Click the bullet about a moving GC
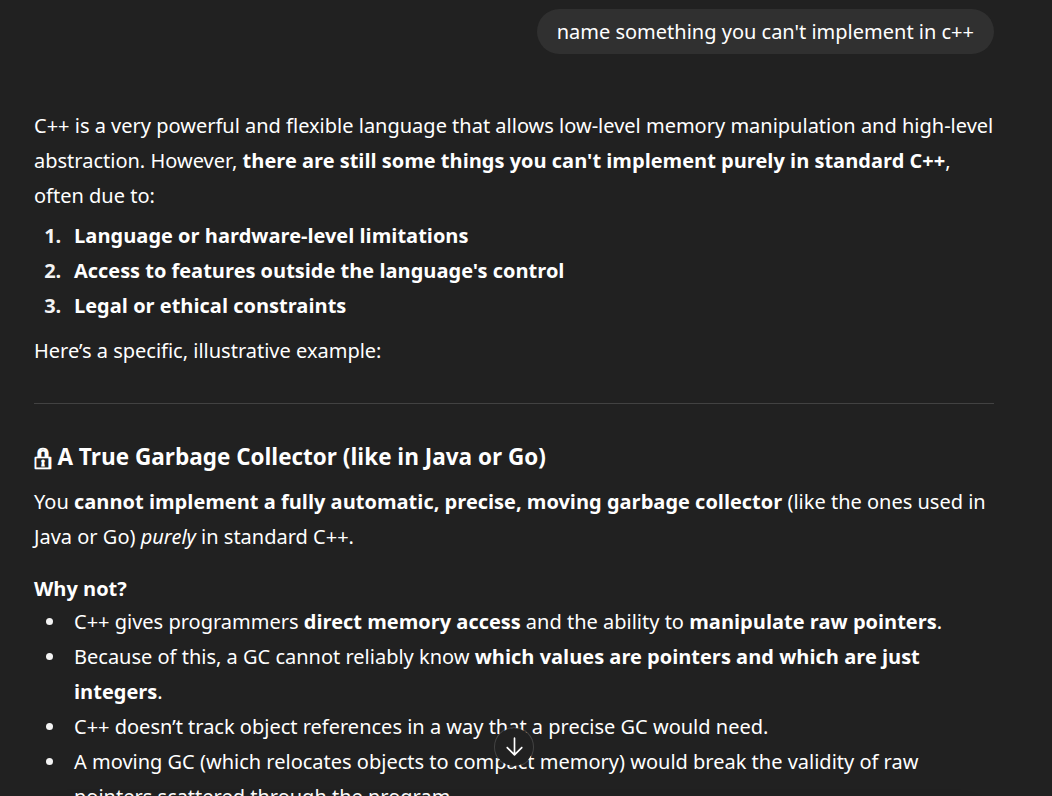1052x796 pixels. (x=495, y=762)
